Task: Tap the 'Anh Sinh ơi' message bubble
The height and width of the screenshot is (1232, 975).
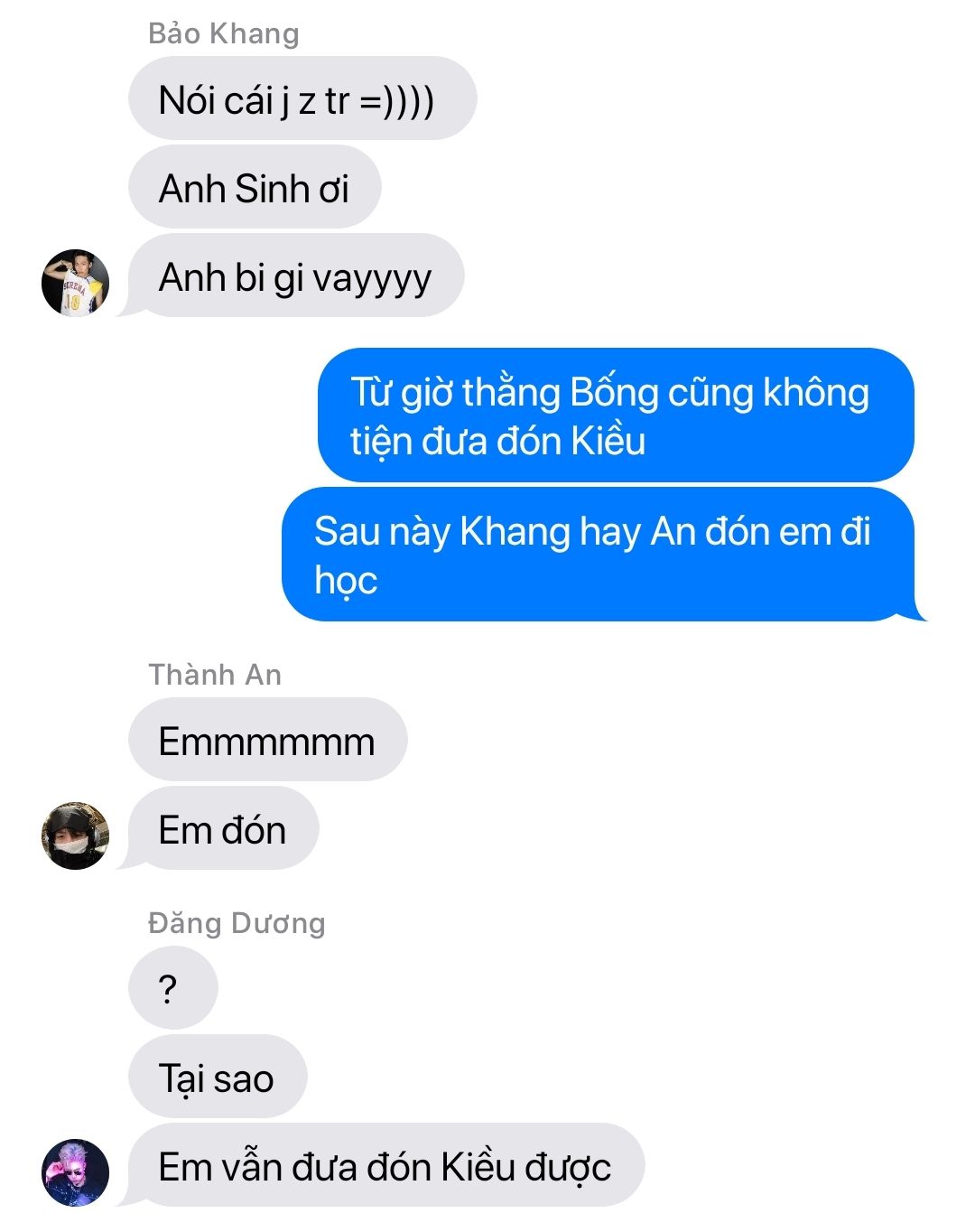Action: coord(255,187)
